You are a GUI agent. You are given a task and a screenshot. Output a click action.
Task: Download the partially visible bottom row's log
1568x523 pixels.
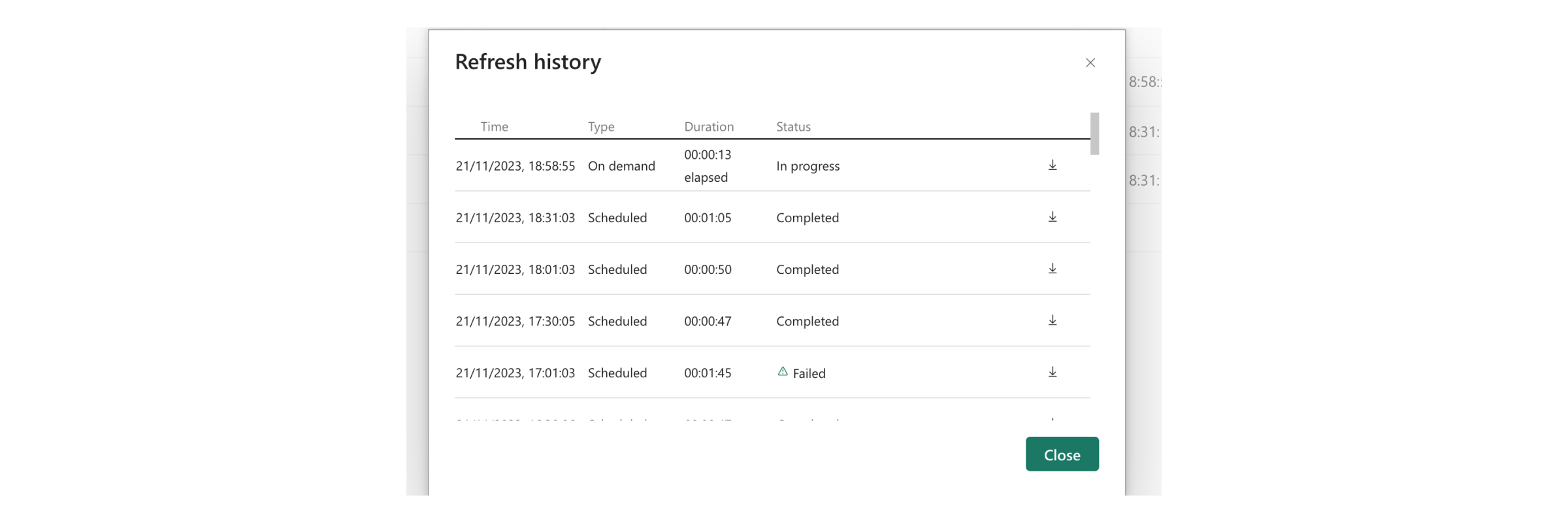point(1053,422)
